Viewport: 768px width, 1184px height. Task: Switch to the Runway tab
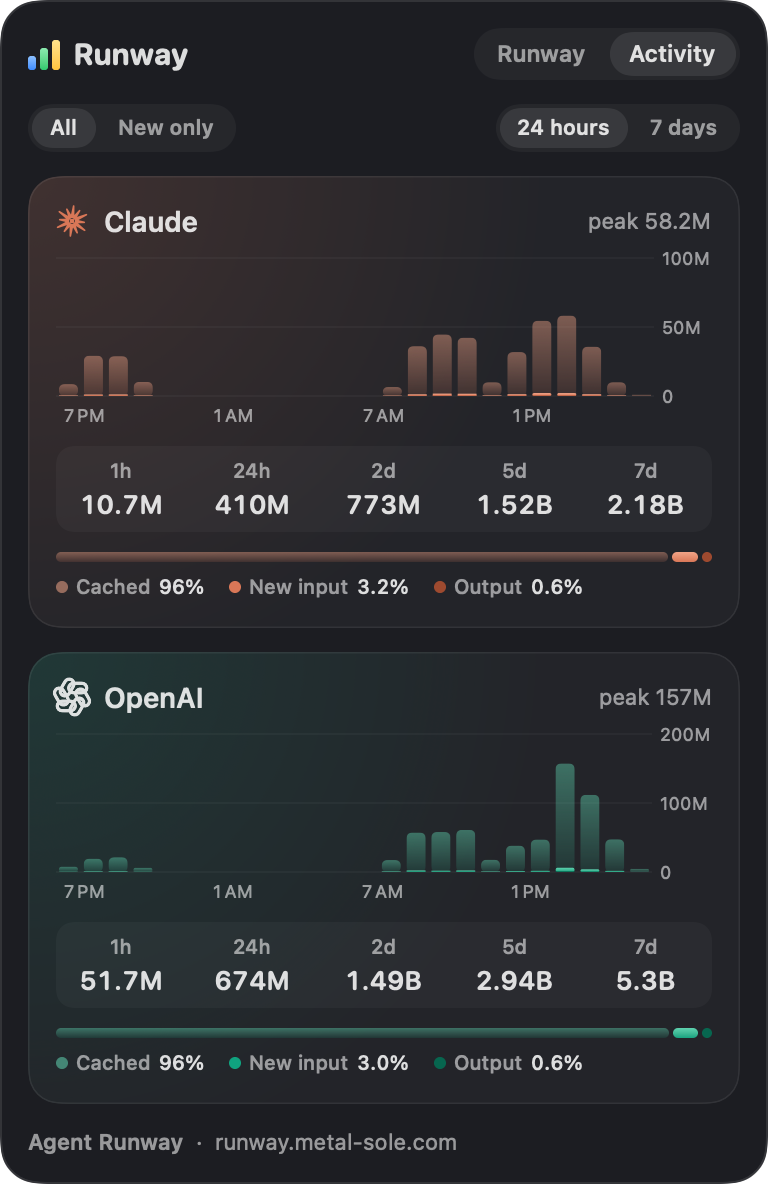point(541,54)
